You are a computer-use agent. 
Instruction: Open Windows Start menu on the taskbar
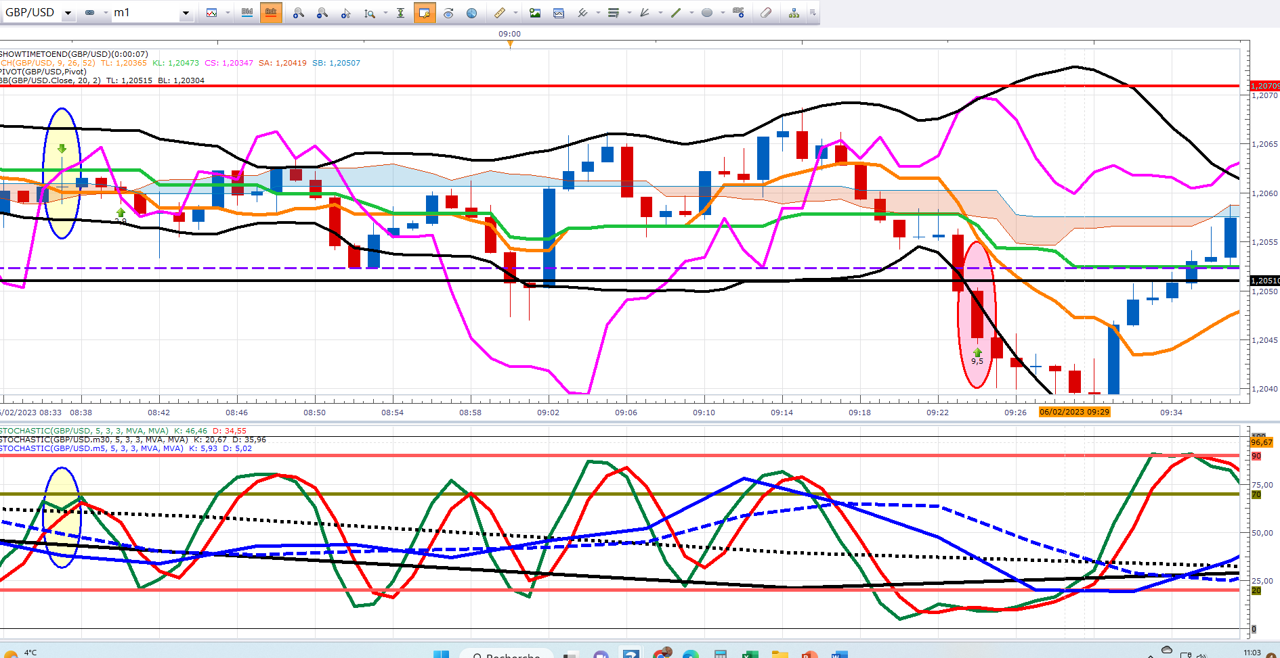tap(441, 654)
